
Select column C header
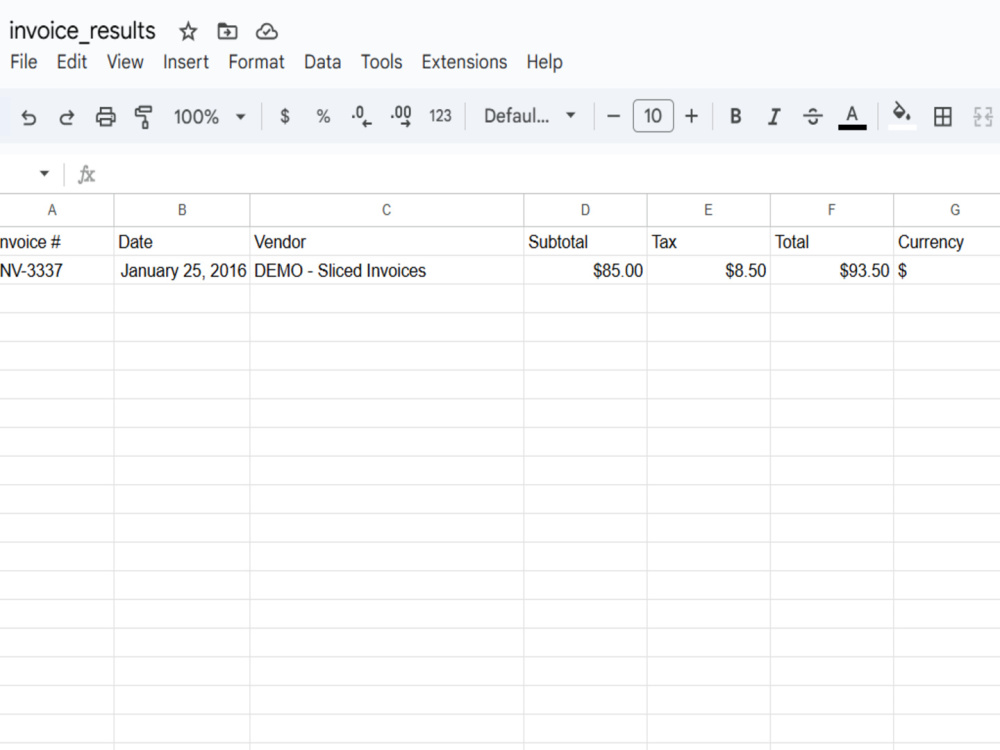[386, 210]
